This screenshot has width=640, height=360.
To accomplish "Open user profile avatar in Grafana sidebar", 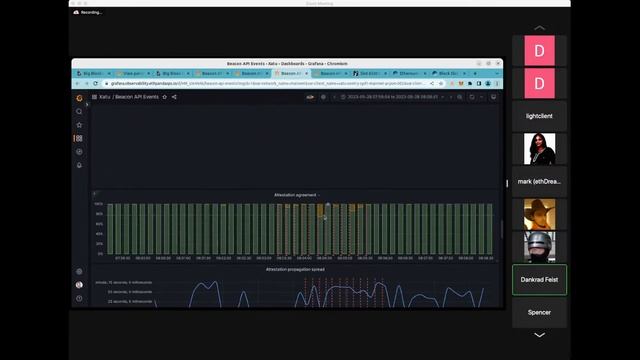I will click(79, 285).
